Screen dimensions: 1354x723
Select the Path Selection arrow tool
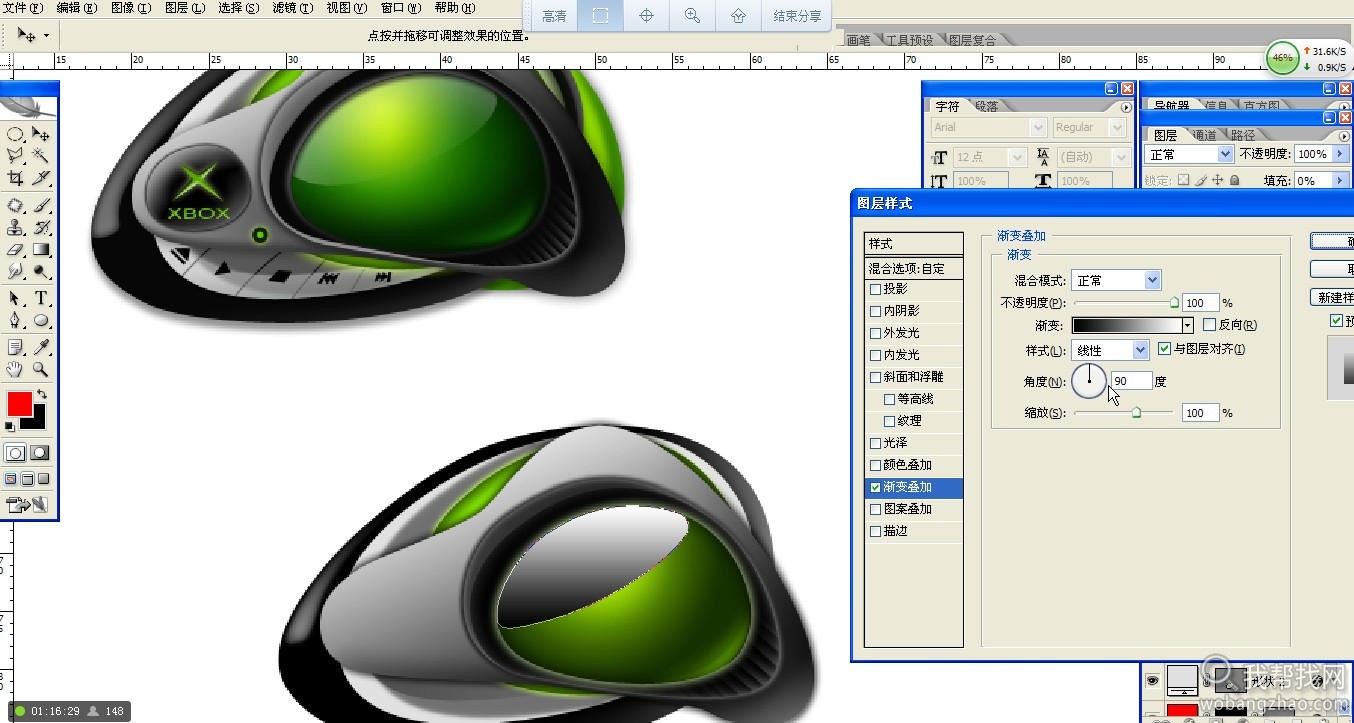click(15, 298)
